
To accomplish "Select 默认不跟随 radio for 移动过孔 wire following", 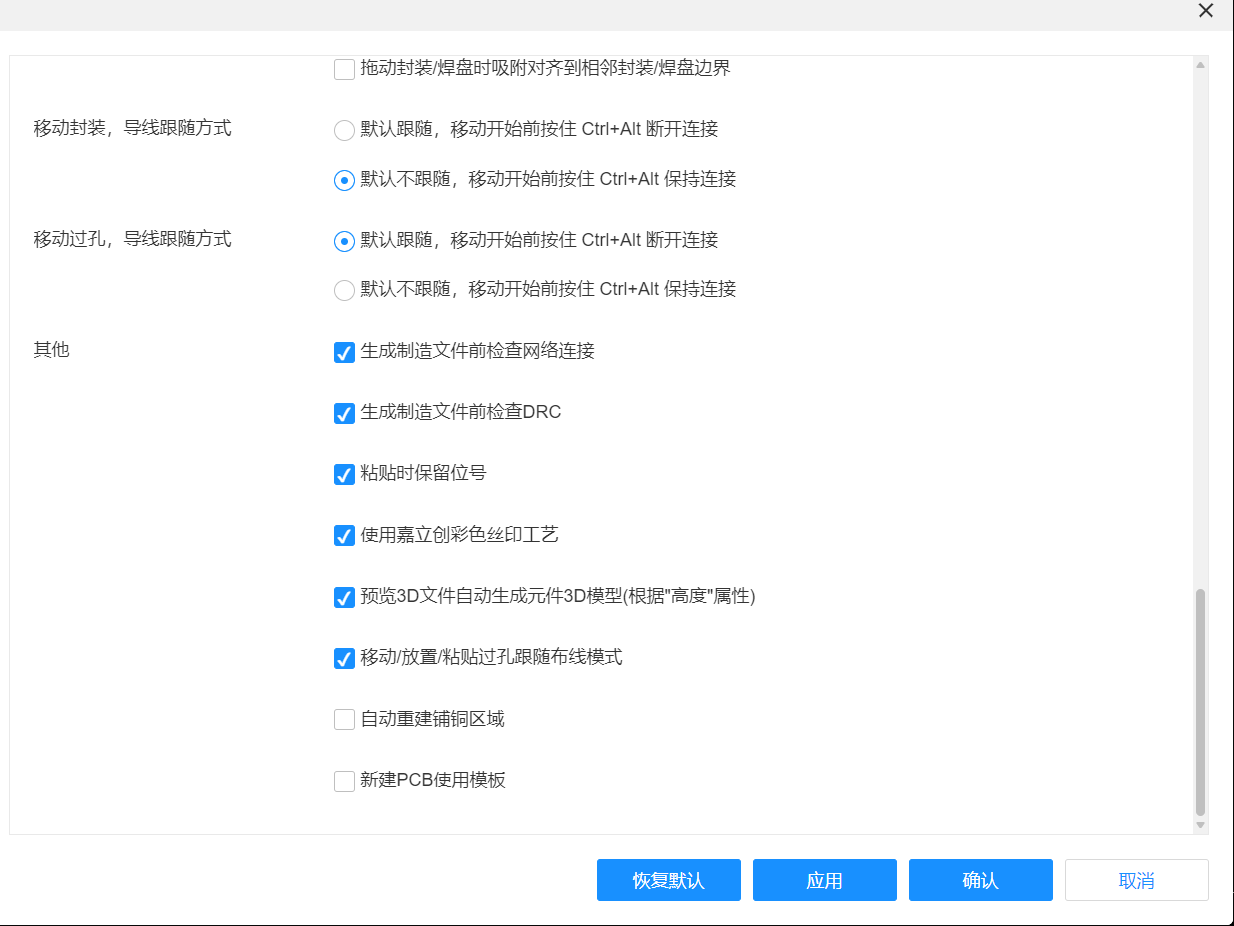I will point(344,290).
